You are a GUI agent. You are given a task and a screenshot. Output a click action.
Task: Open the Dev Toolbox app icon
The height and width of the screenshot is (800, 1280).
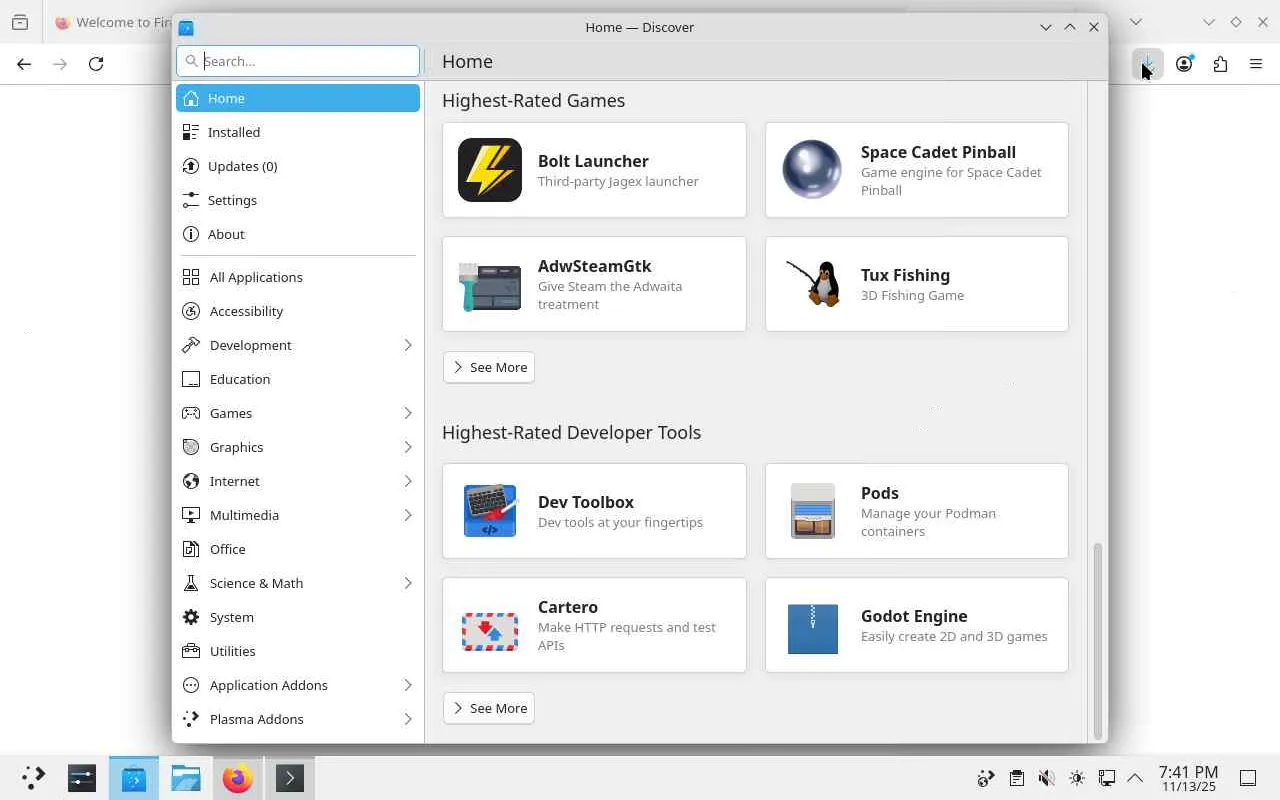[490, 511]
